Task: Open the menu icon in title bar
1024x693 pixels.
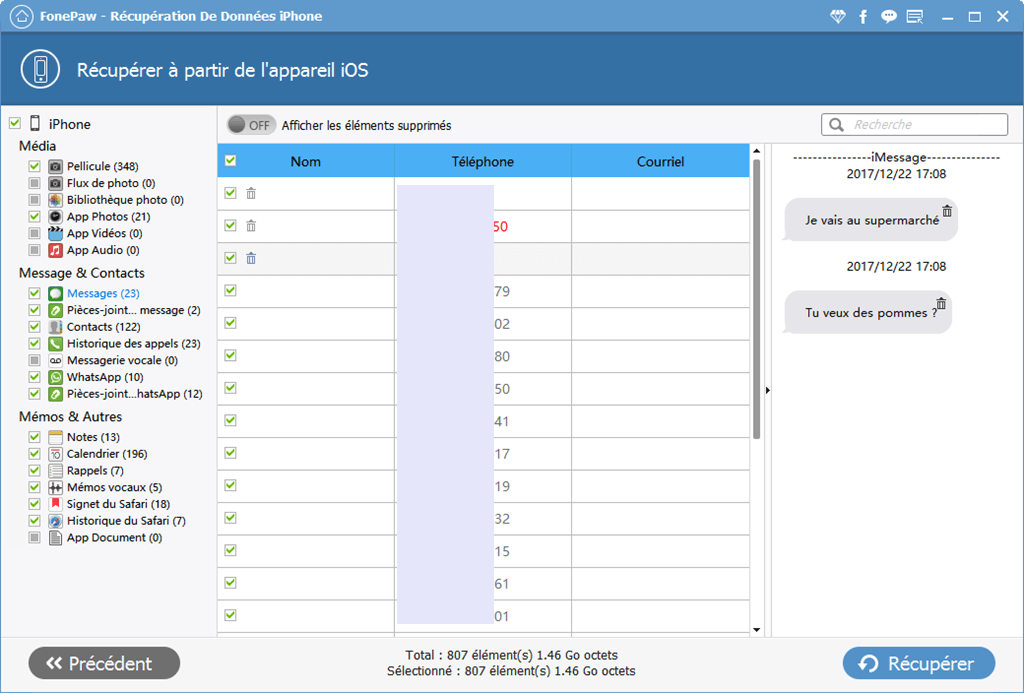Action: [x=914, y=17]
